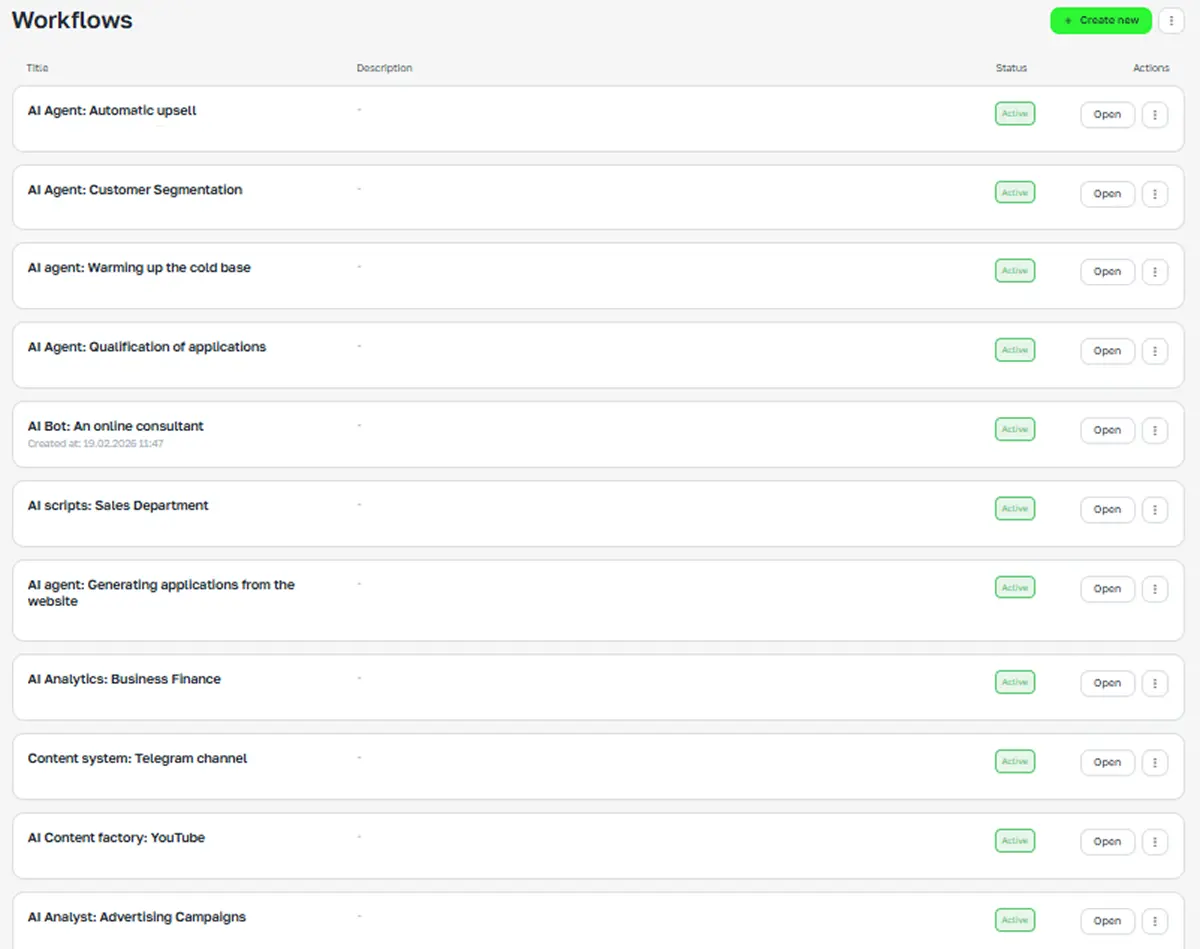Show more actions for Sales Department scripts
This screenshot has height=949, width=1200.
pos(1155,510)
